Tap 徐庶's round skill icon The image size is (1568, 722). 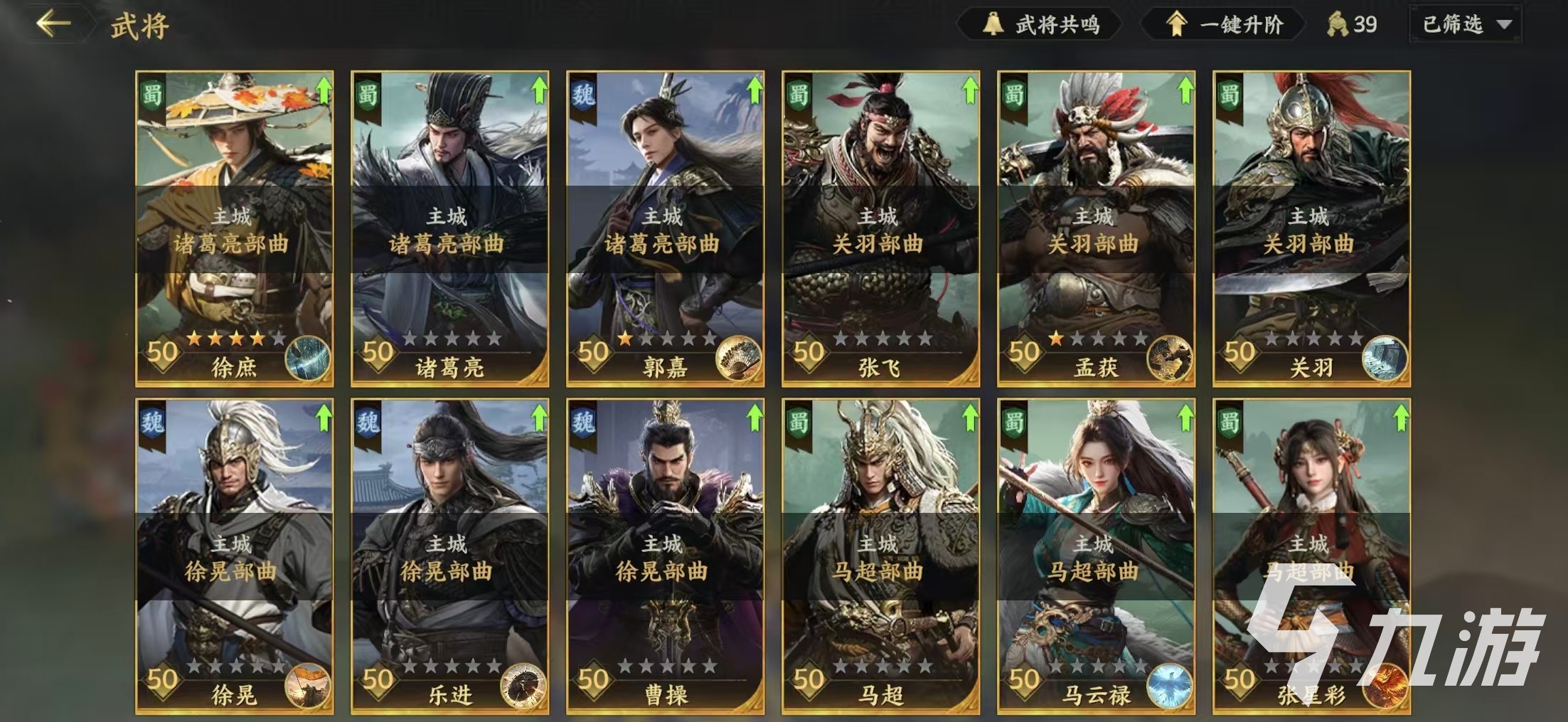pyautogui.click(x=307, y=359)
